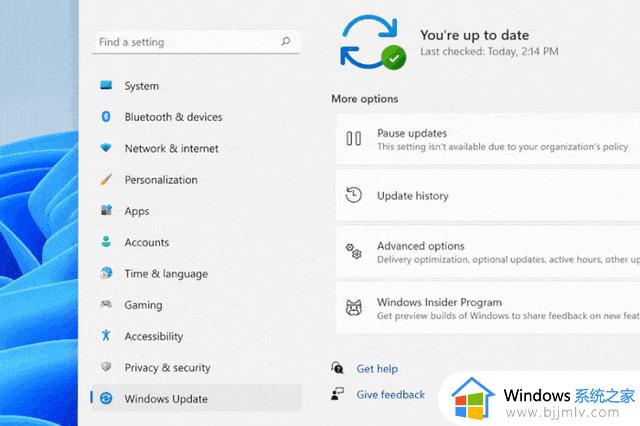The image size is (640, 426).
Task: Click the Bluetooth icon in sidebar
Action: (x=106, y=117)
